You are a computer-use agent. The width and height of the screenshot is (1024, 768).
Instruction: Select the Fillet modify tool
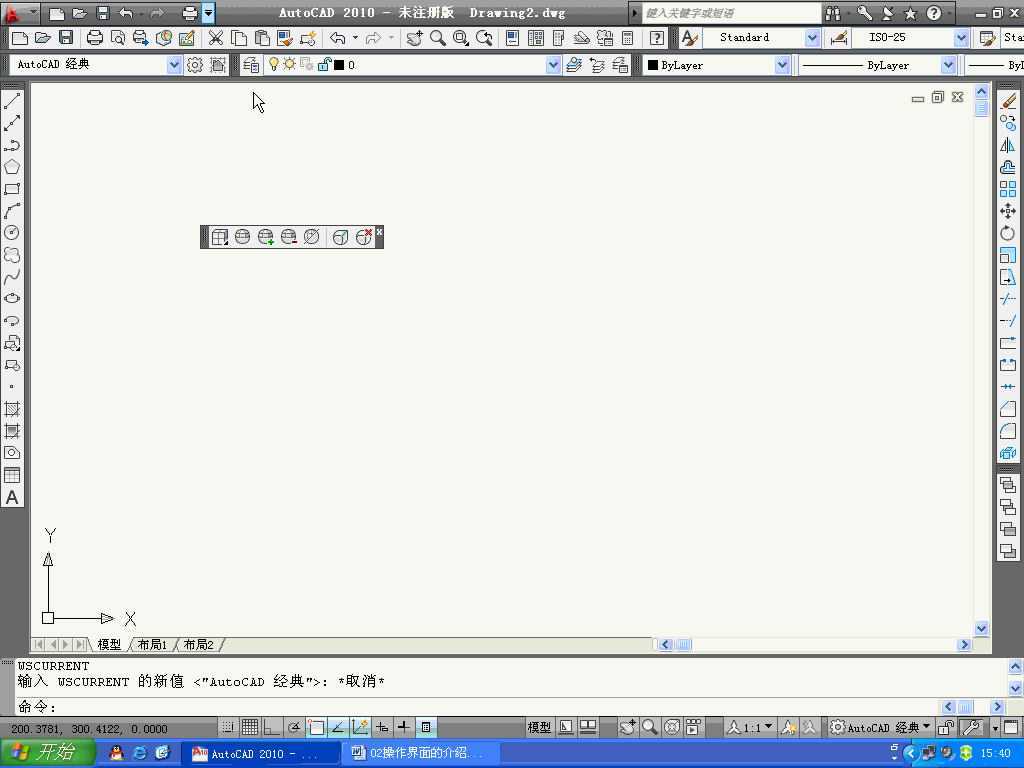(x=1008, y=430)
